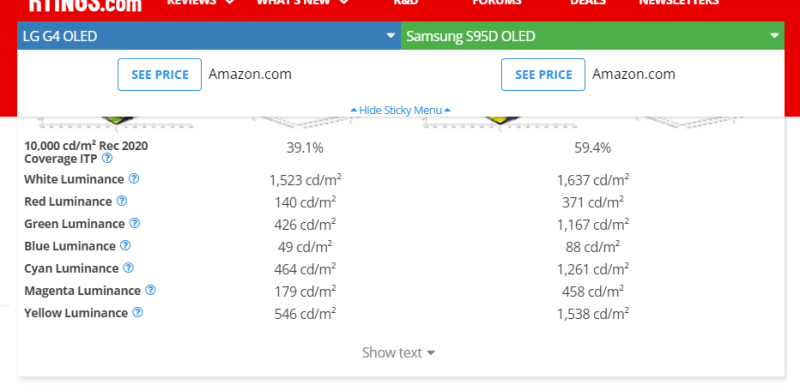Open the Deals page
Image resolution: width=800 pixels, height=385 pixels.
pos(588,2)
